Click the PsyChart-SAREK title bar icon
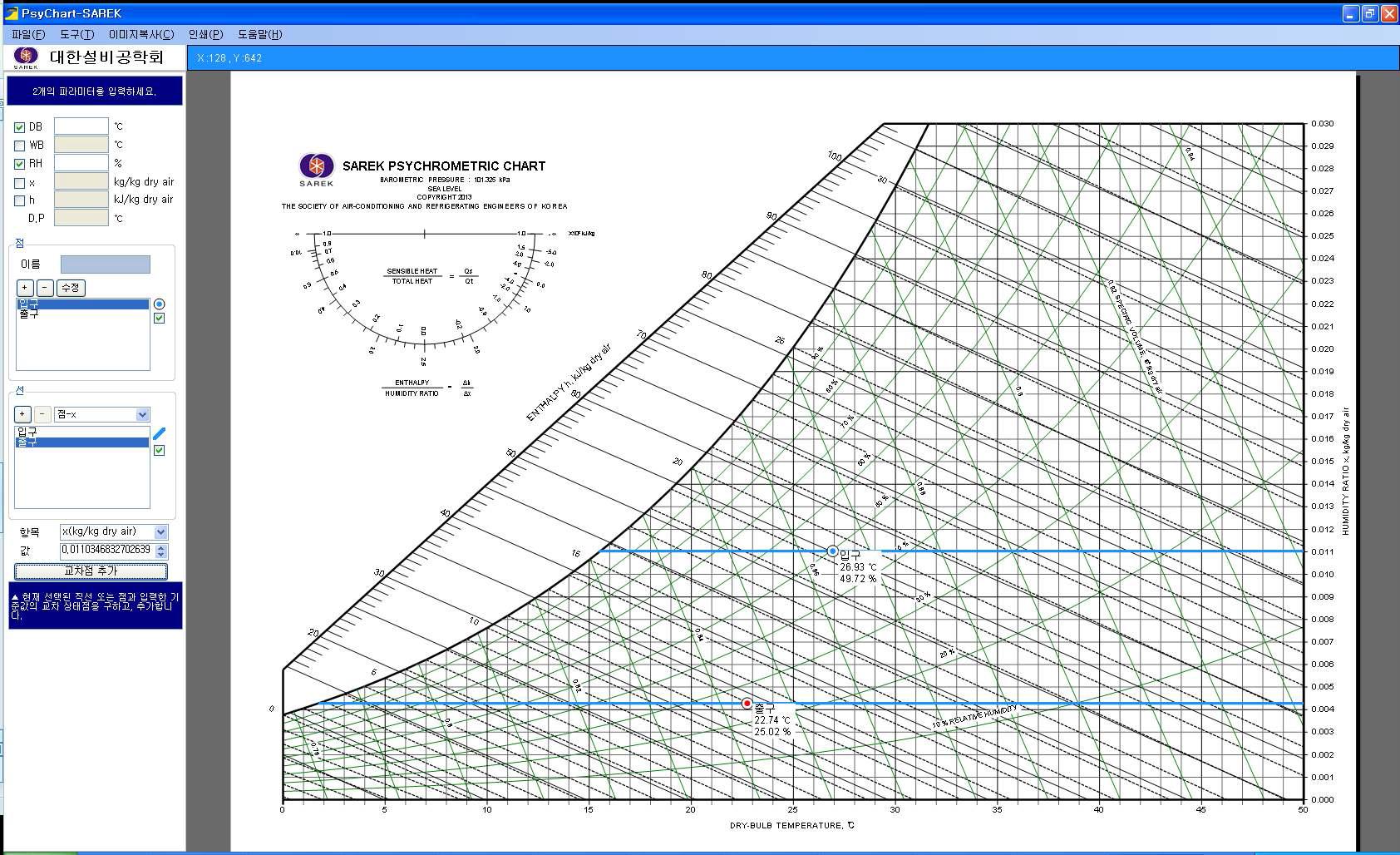The height and width of the screenshot is (855, 1400). click(x=11, y=13)
